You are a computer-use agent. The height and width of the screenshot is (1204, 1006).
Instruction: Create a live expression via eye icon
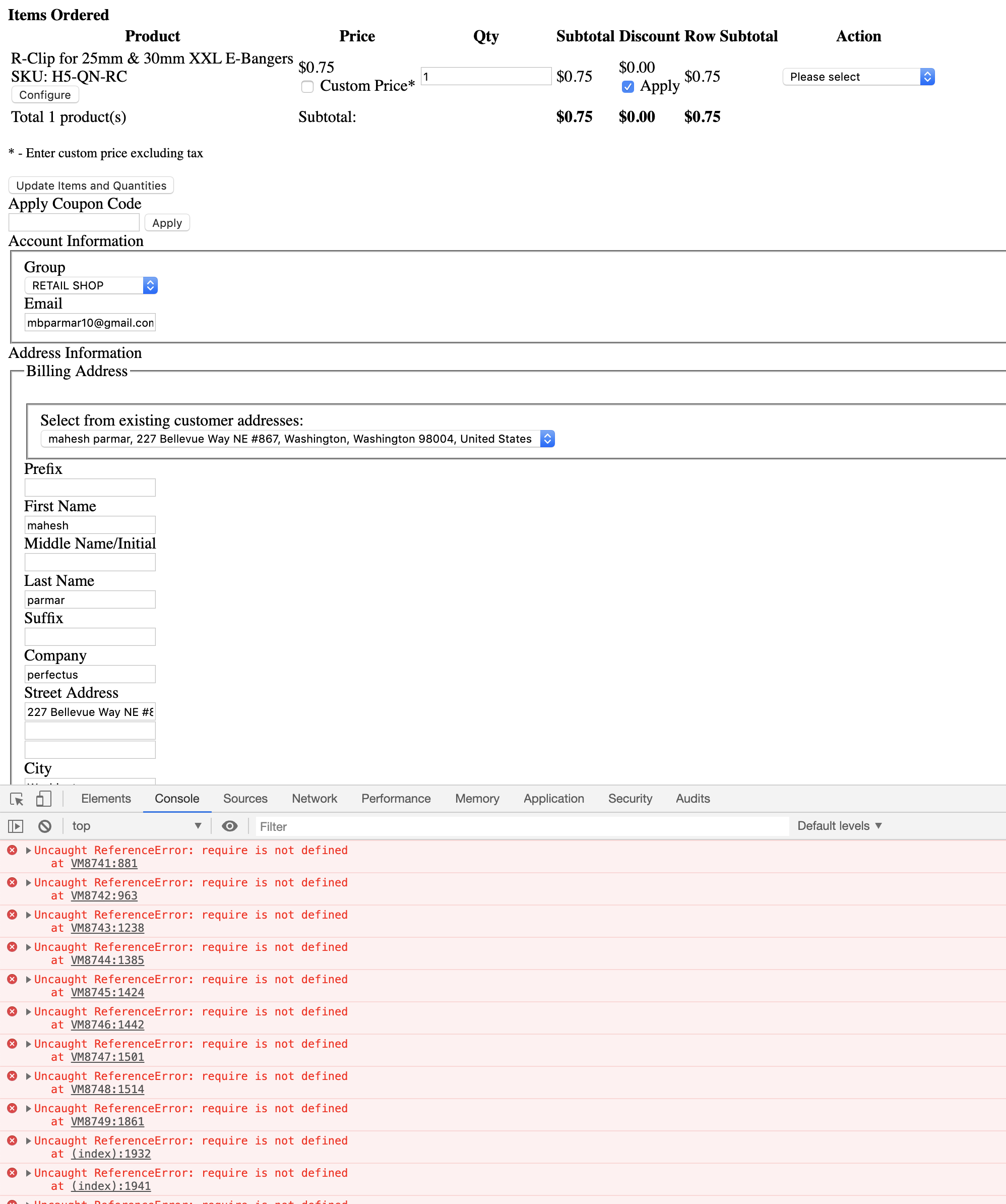point(230,825)
